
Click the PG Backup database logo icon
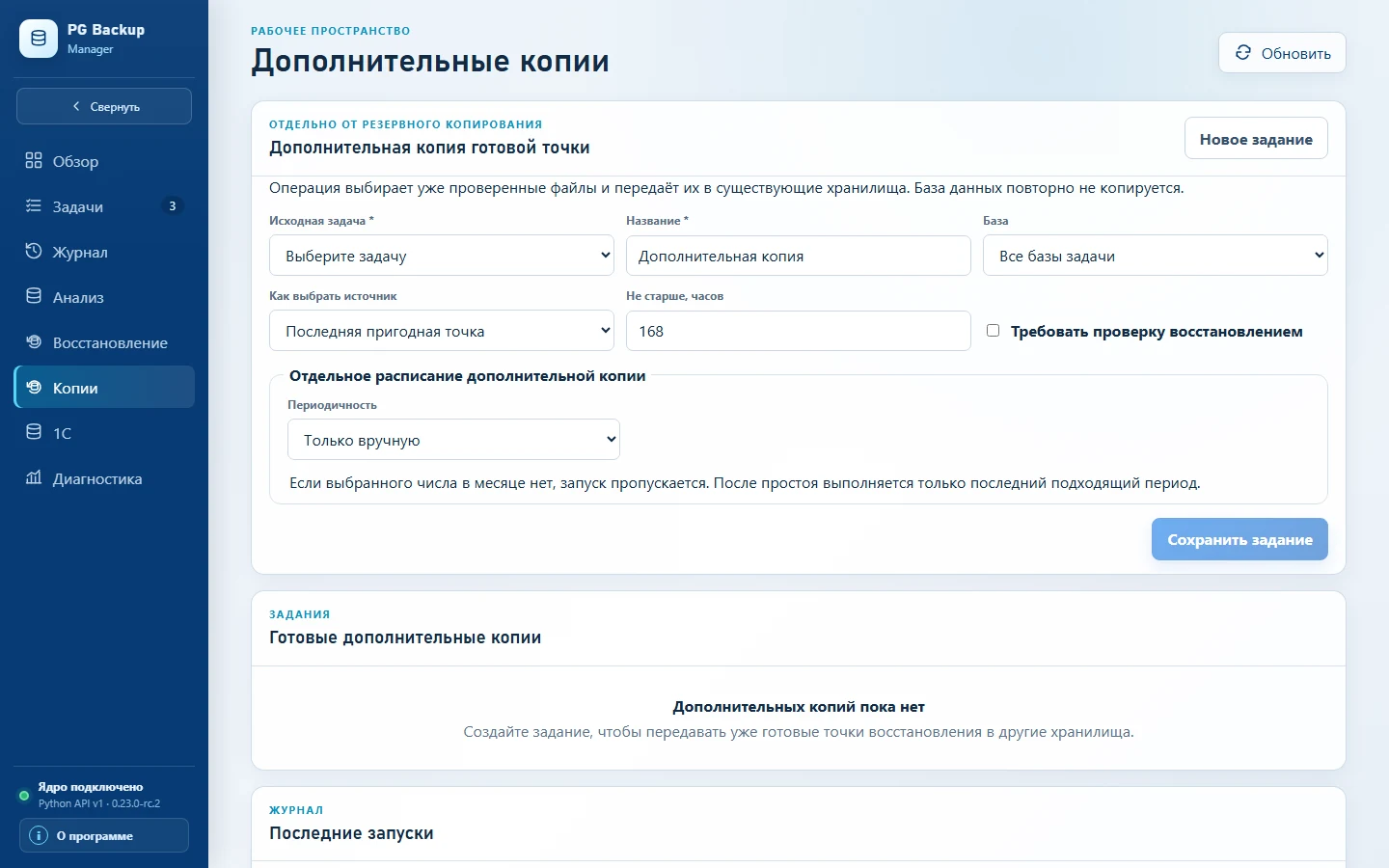(39, 39)
